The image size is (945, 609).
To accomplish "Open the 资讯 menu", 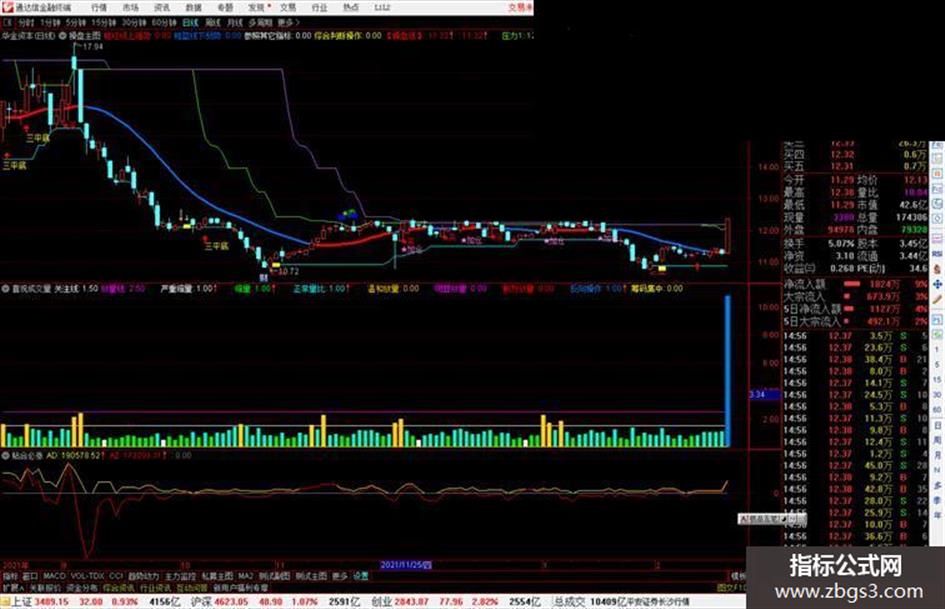I will (x=162, y=8).
